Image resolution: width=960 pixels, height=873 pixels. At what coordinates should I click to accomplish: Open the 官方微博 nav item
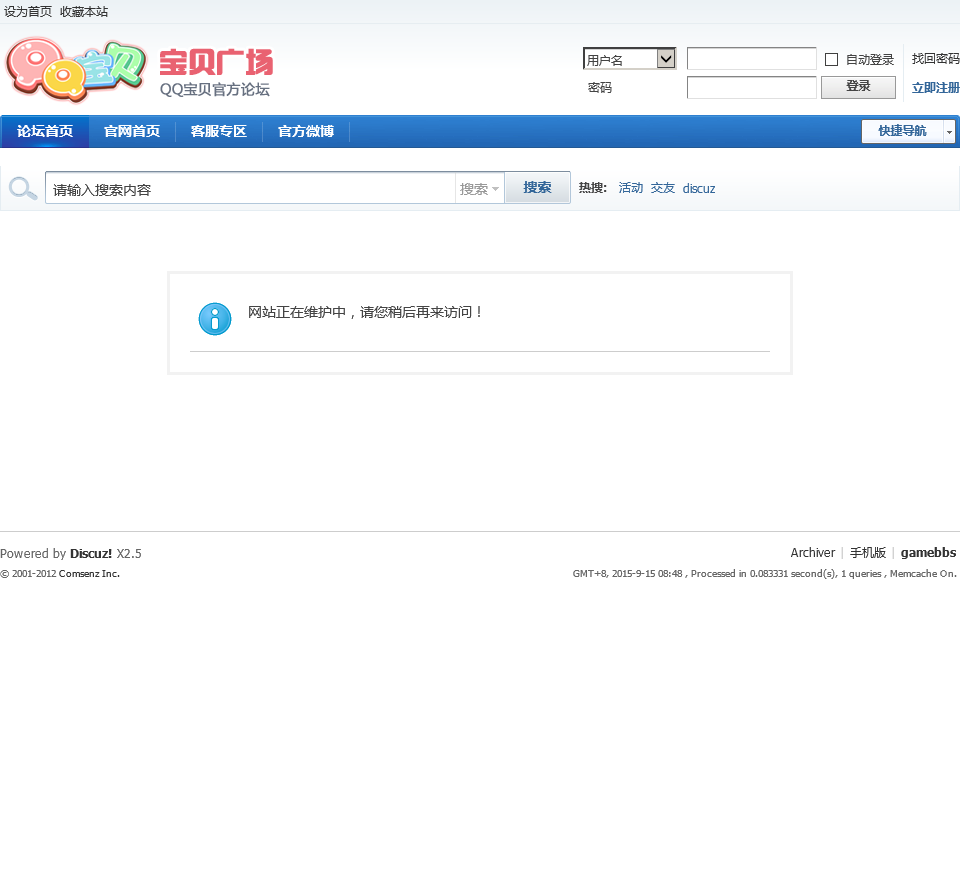pyautogui.click(x=306, y=131)
